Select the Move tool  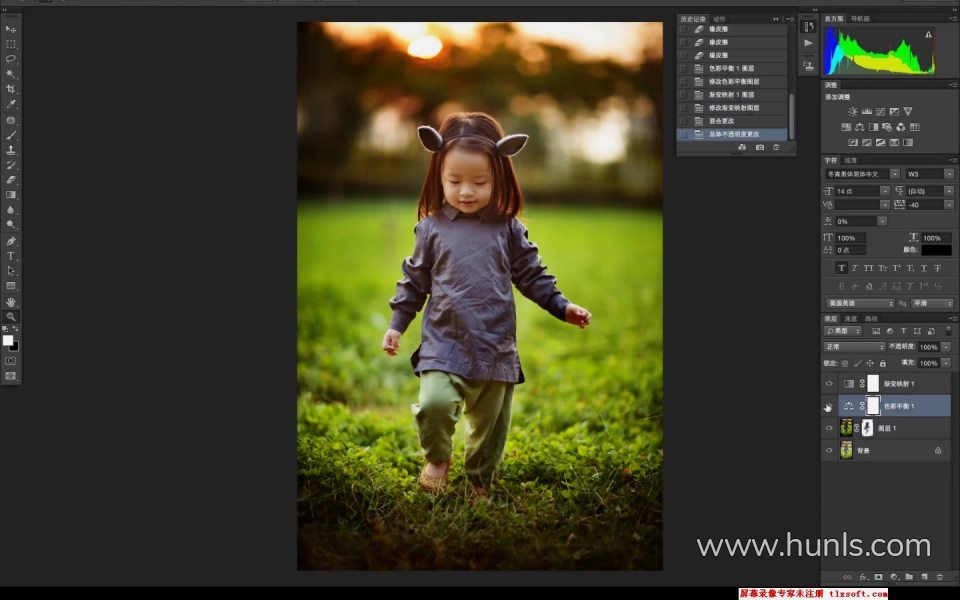click(x=10, y=29)
